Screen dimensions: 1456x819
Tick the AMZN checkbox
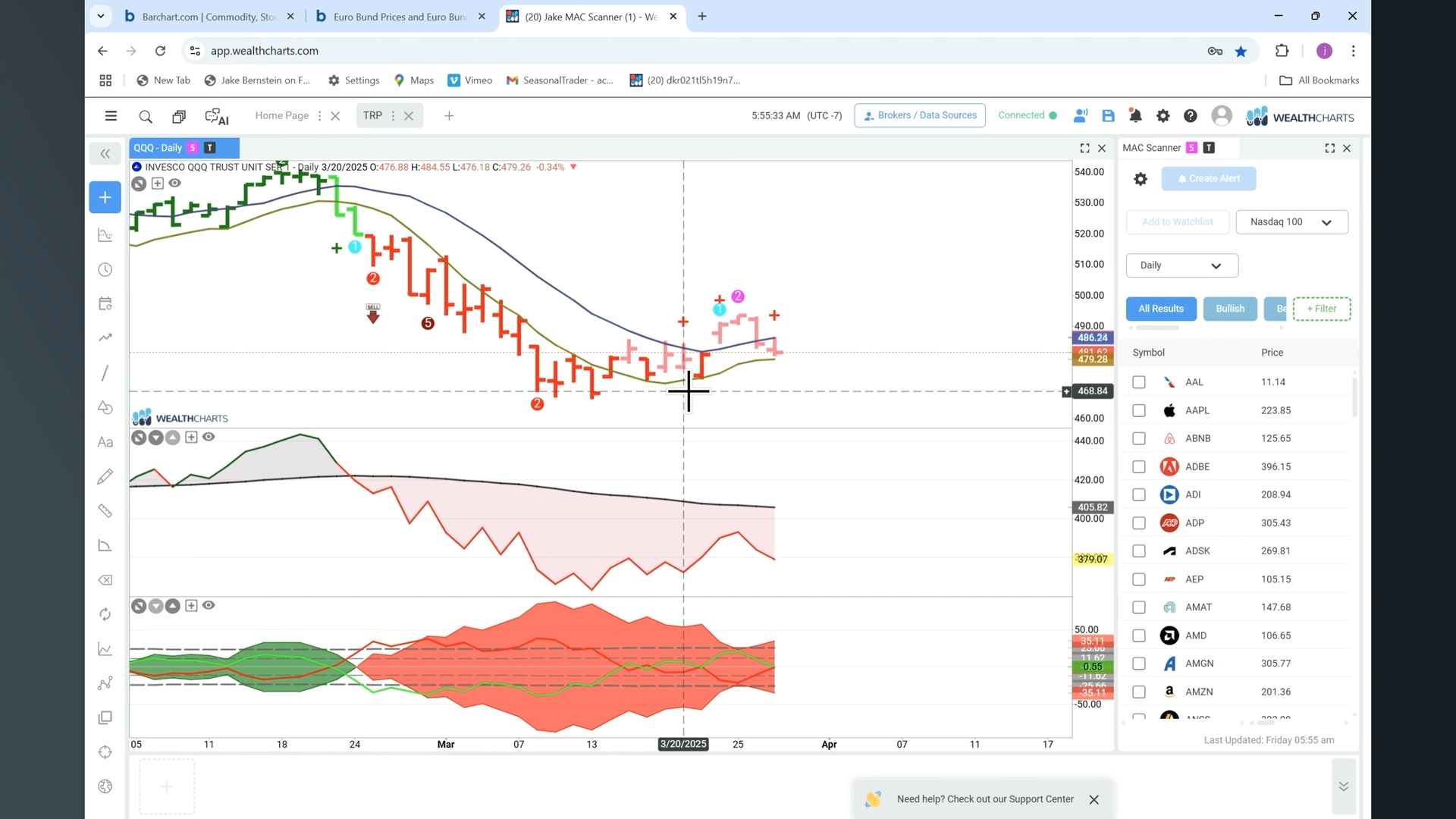(x=1139, y=692)
